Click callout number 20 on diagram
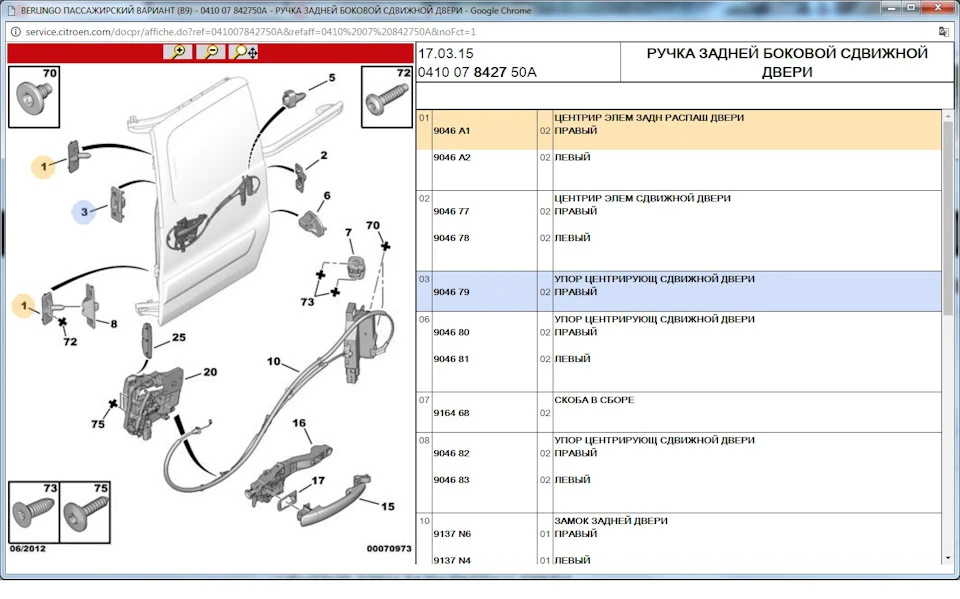The height and width of the screenshot is (599, 960). tap(210, 372)
